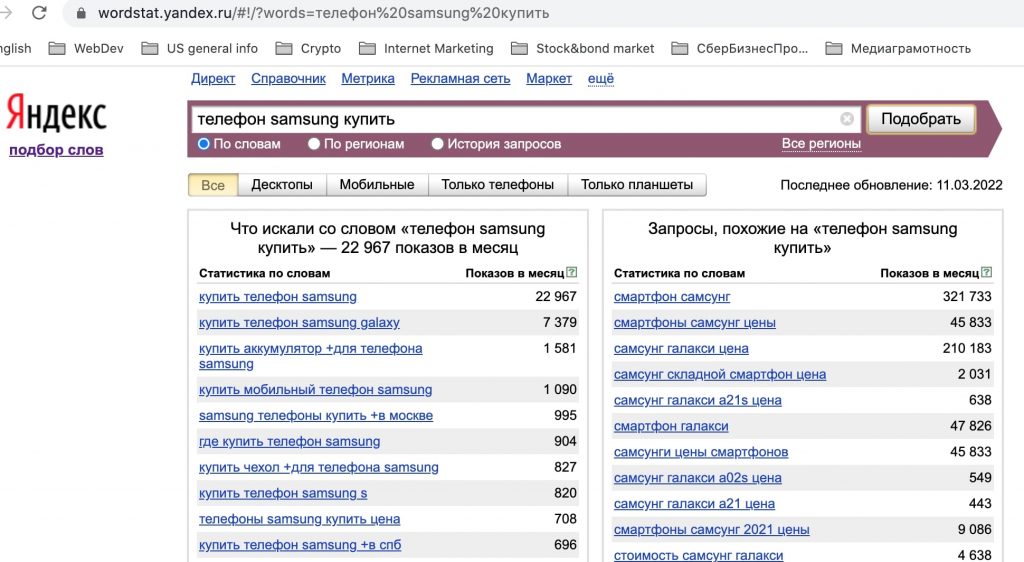
Task: Switch to the Все devices tab
Action: click(213, 185)
